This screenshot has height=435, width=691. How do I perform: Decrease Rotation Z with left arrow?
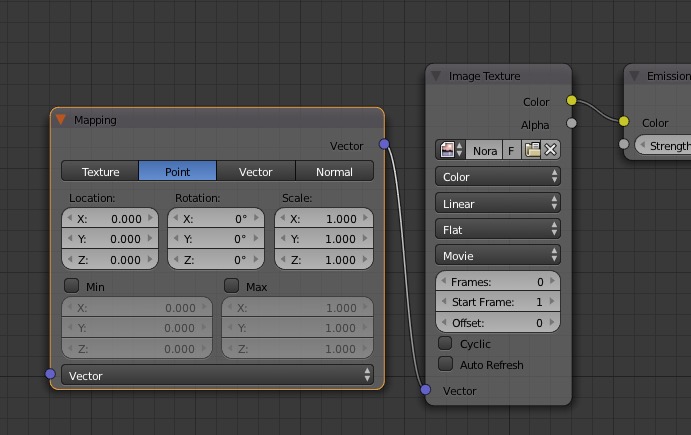(x=176, y=259)
